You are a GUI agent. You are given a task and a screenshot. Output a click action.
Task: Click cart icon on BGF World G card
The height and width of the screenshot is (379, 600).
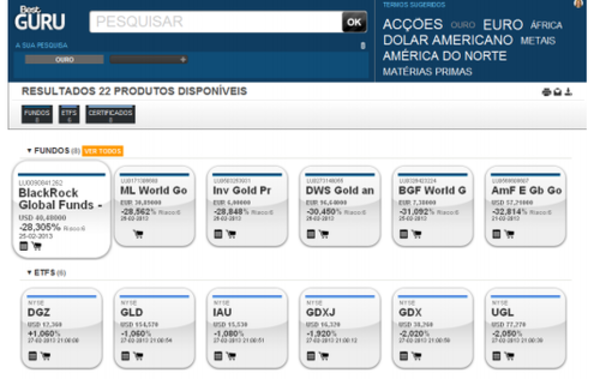point(416,234)
